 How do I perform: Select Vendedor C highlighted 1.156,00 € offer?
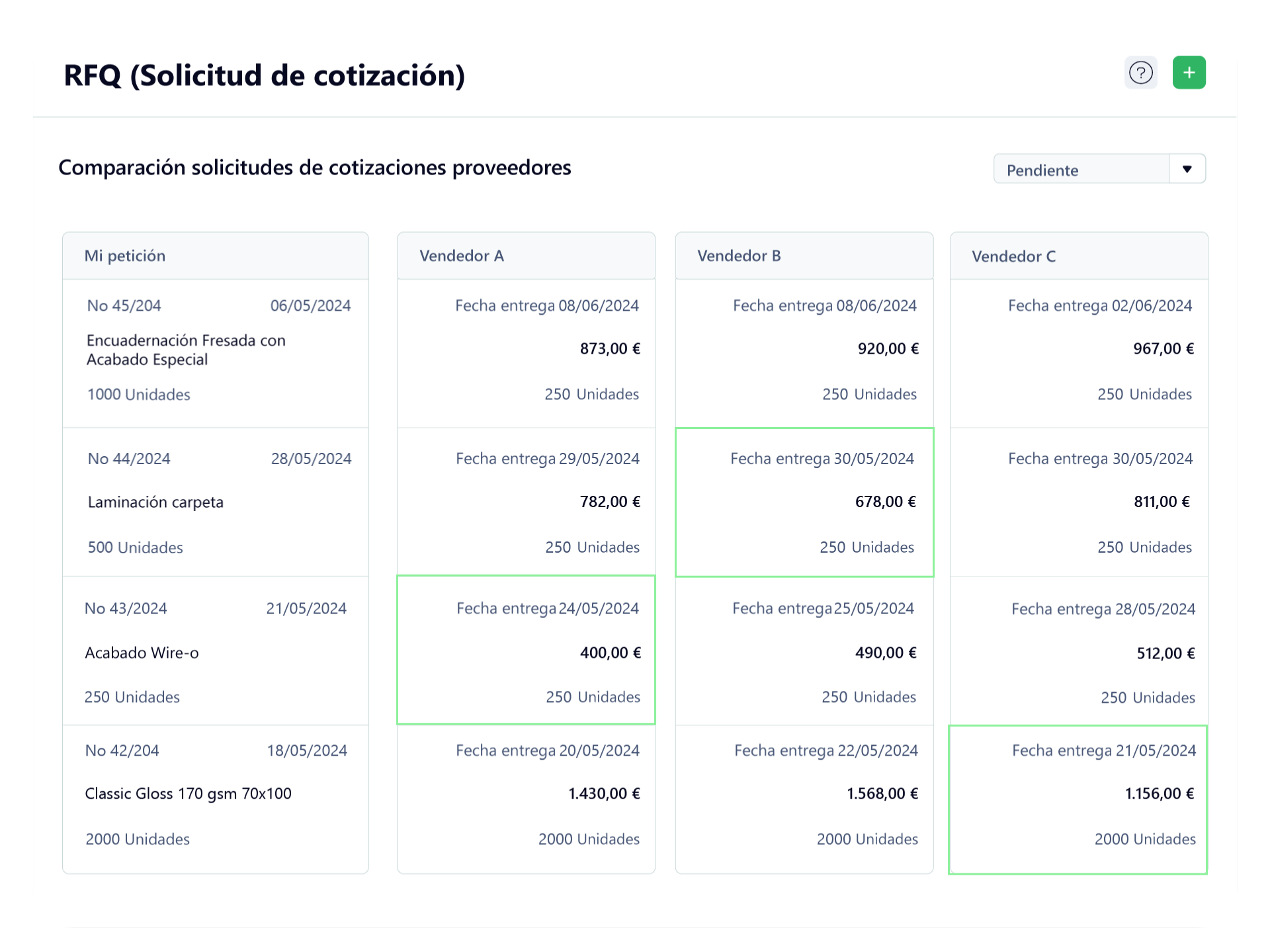click(1078, 800)
